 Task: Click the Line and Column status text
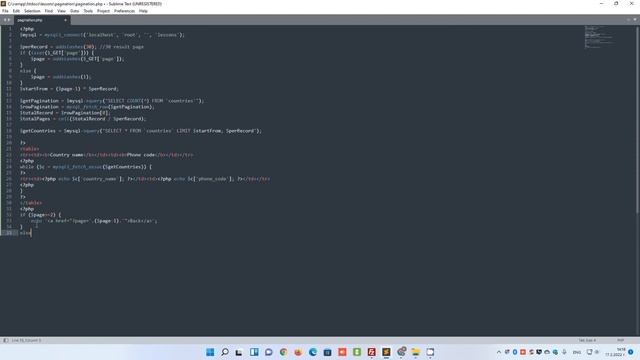26,340
